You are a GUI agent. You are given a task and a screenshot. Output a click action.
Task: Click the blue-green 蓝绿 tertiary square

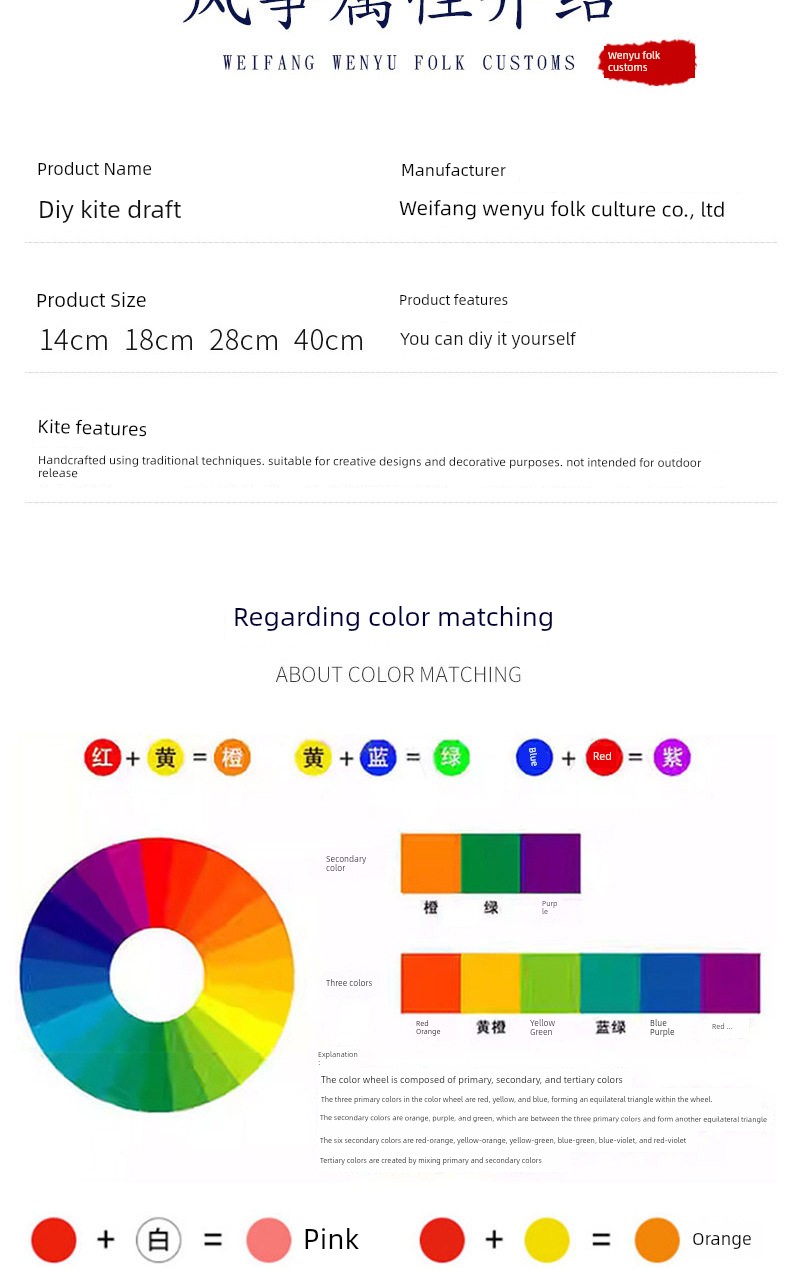tap(610, 983)
